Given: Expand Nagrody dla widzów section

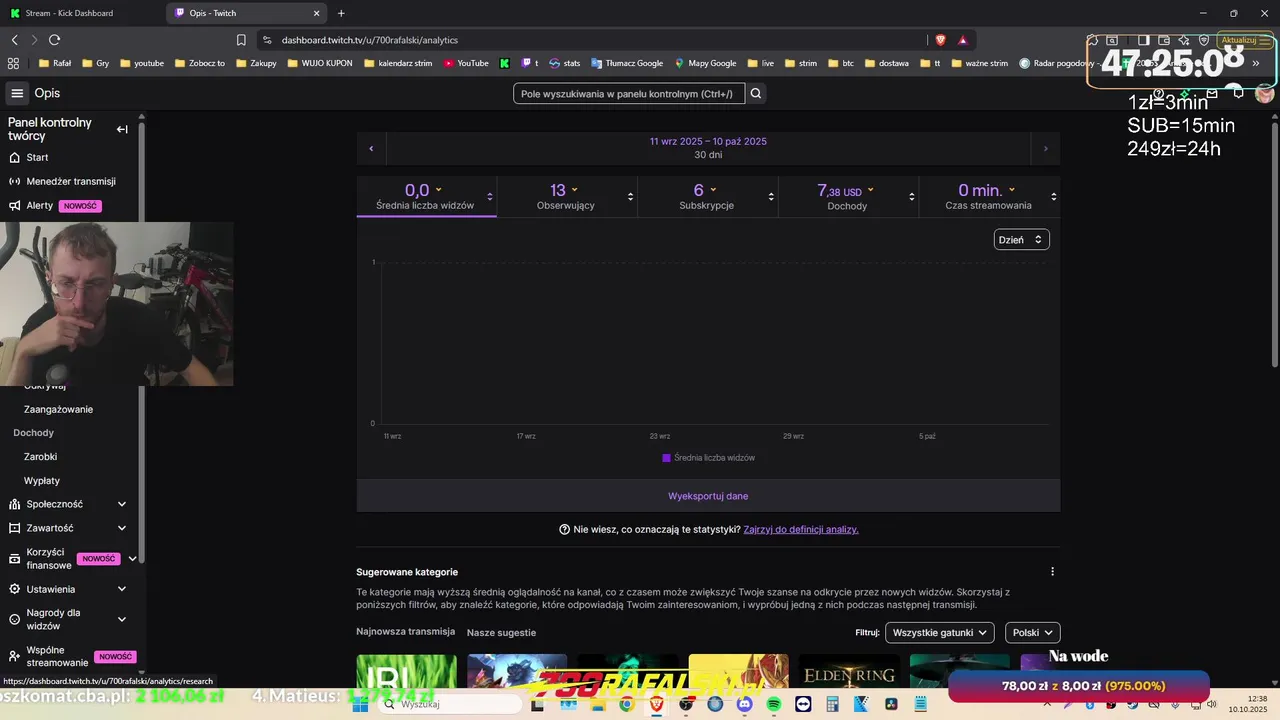Looking at the screenshot, I should pos(122,619).
